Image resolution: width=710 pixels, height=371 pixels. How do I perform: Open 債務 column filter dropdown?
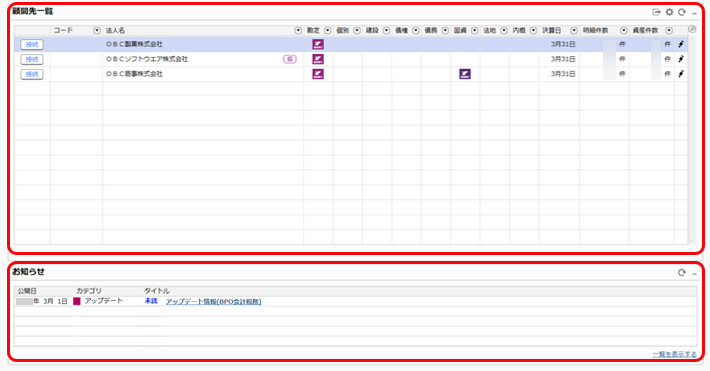[x=445, y=30]
